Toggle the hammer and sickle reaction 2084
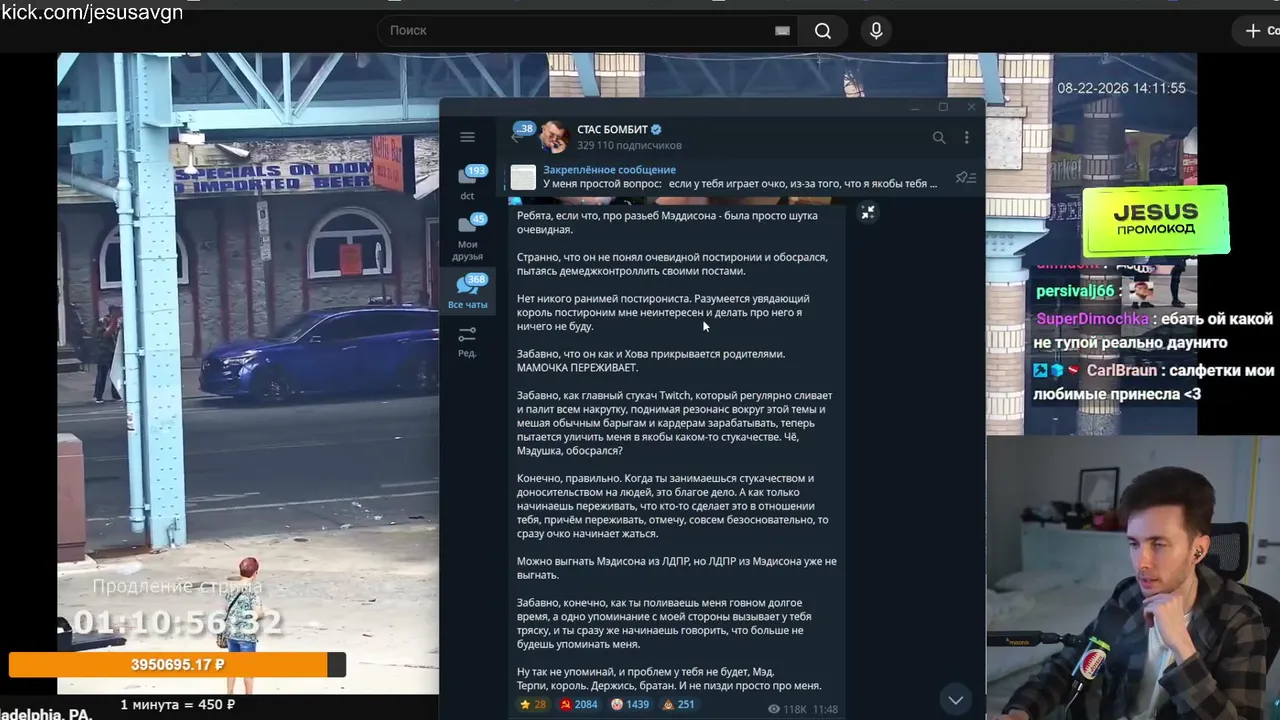1280x720 pixels. 579,705
